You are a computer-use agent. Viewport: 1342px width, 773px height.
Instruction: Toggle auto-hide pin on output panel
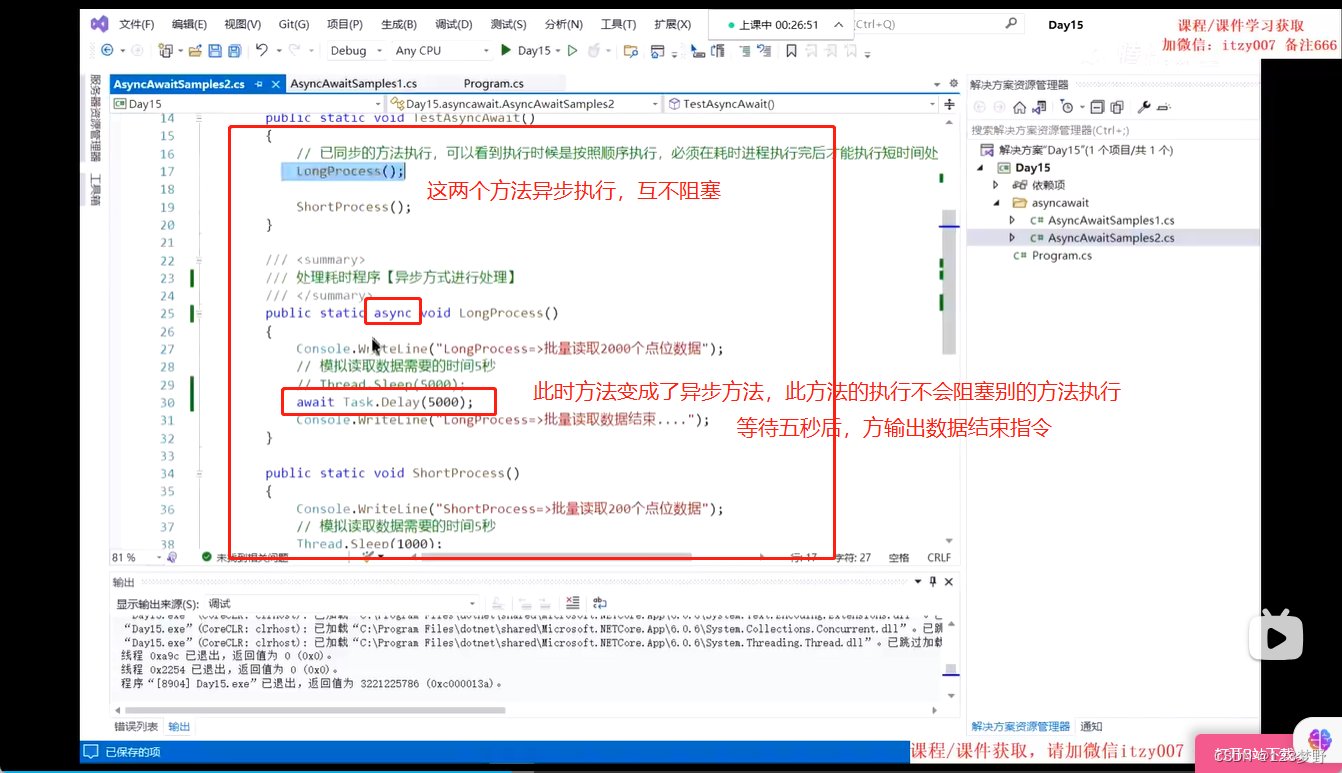[x=933, y=582]
